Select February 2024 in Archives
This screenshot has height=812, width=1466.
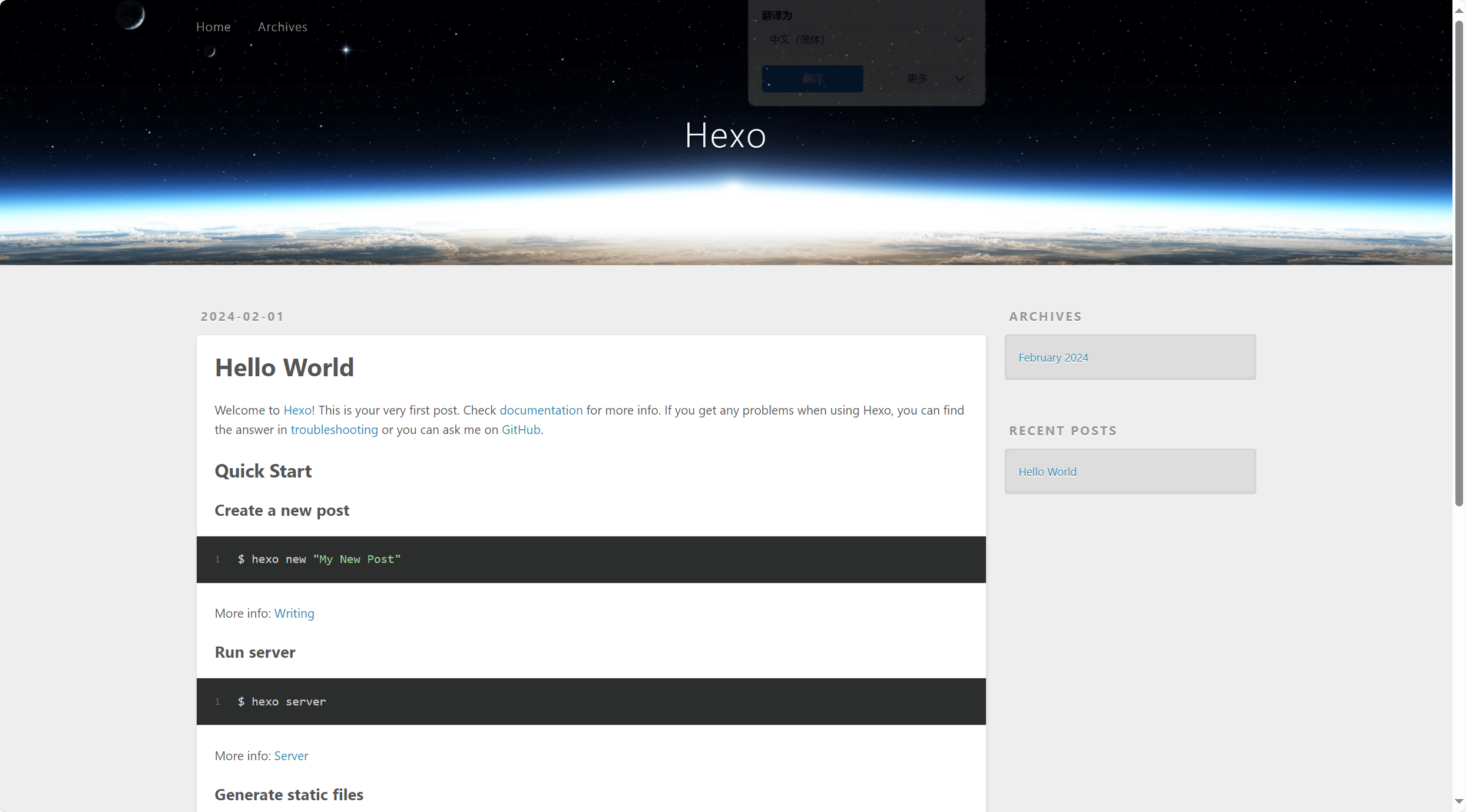[x=1053, y=357]
